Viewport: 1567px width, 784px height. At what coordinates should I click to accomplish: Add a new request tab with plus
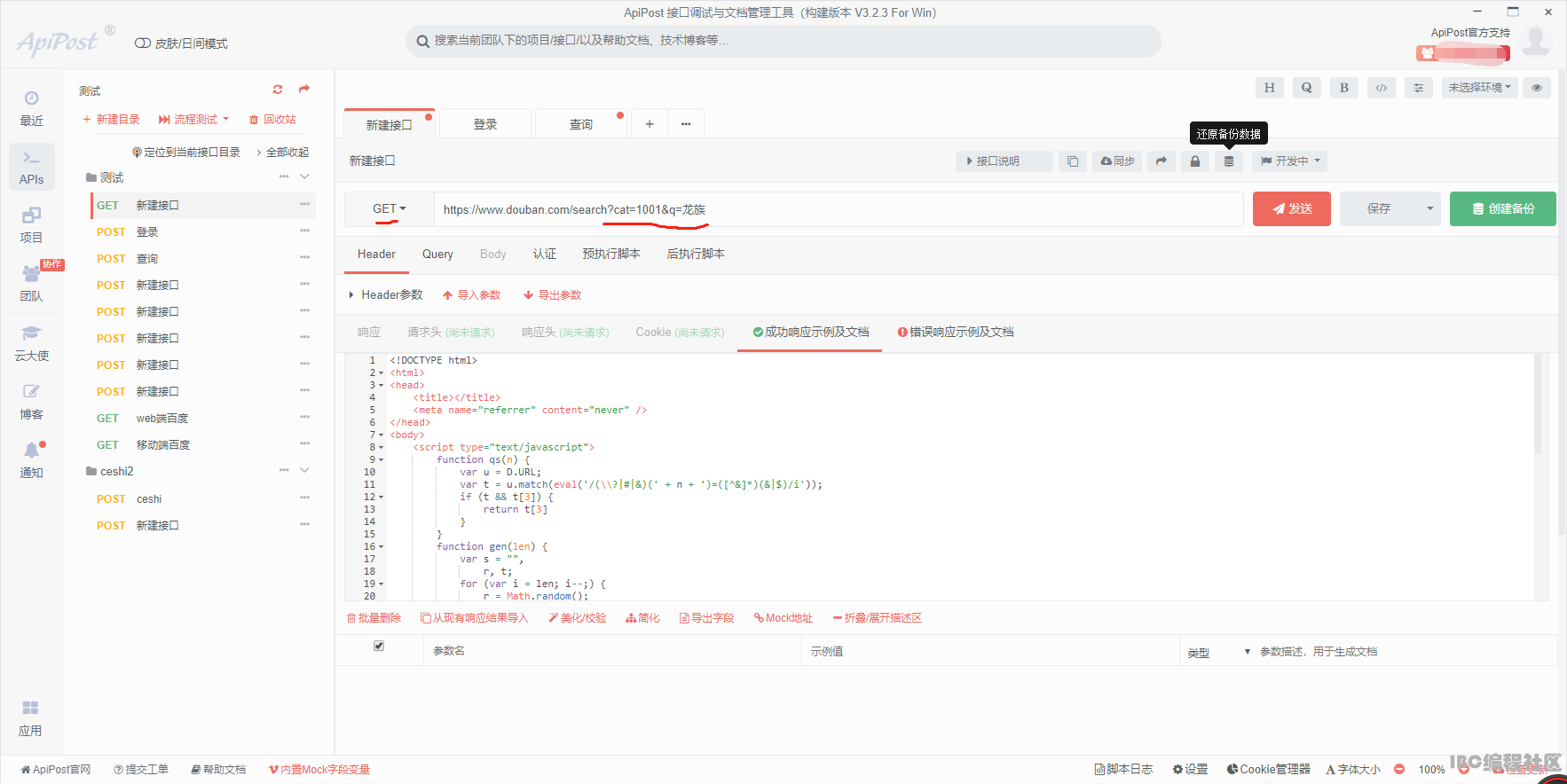pyautogui.click(x=650, y=124)
